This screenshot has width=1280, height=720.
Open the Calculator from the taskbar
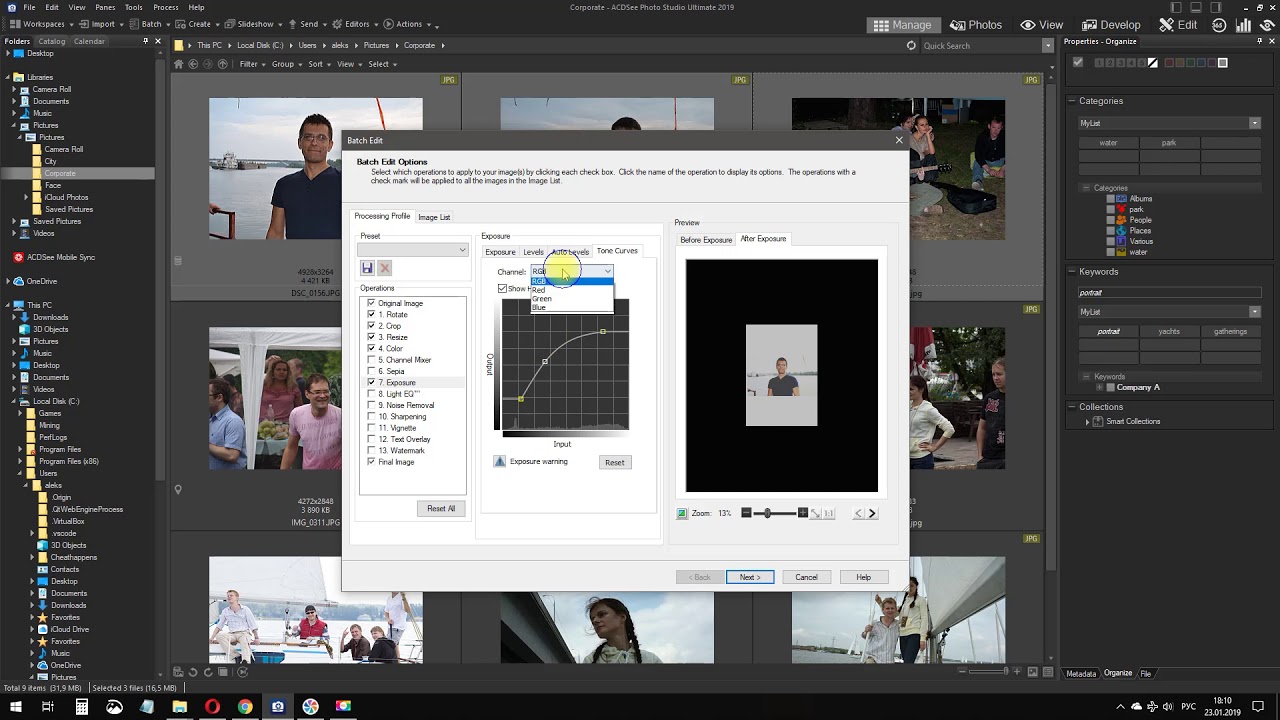[82, 706]
